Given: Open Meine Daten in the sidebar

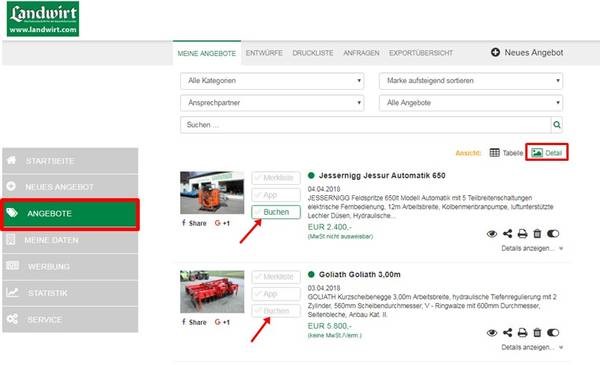Looking at the screenshot, I should coord(70,240).
